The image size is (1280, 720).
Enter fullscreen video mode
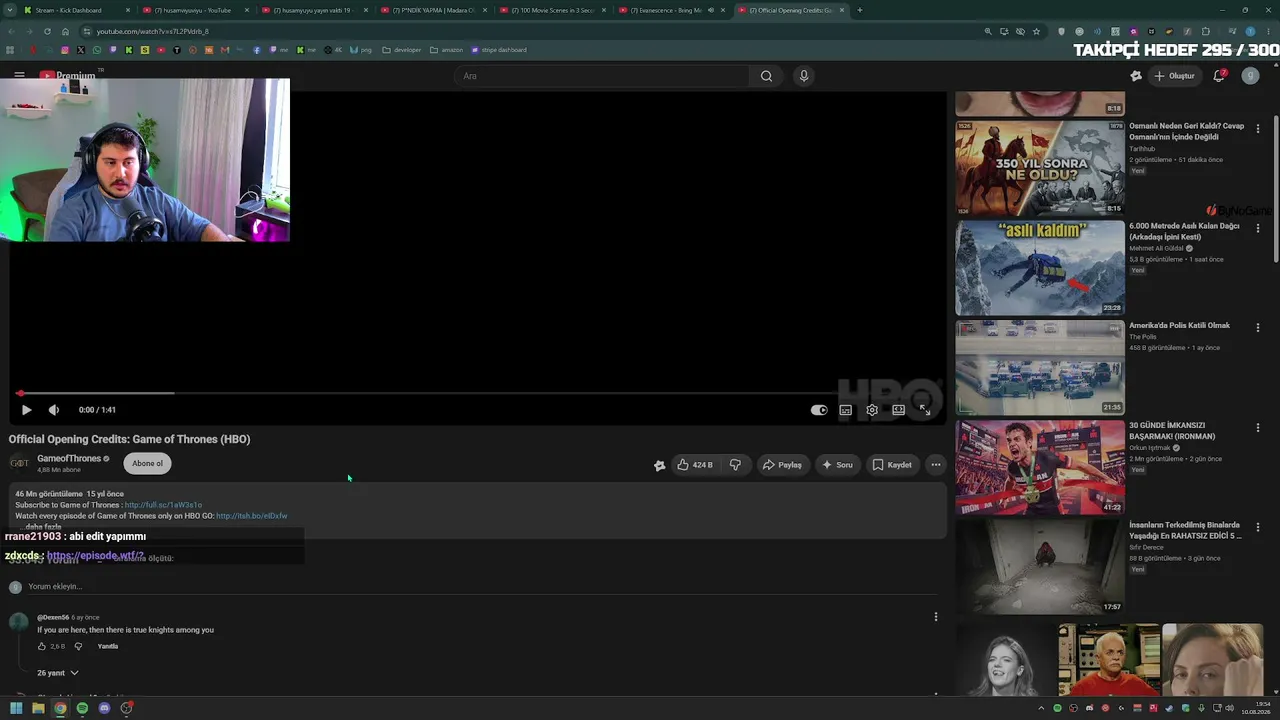[x=924, y=410]
